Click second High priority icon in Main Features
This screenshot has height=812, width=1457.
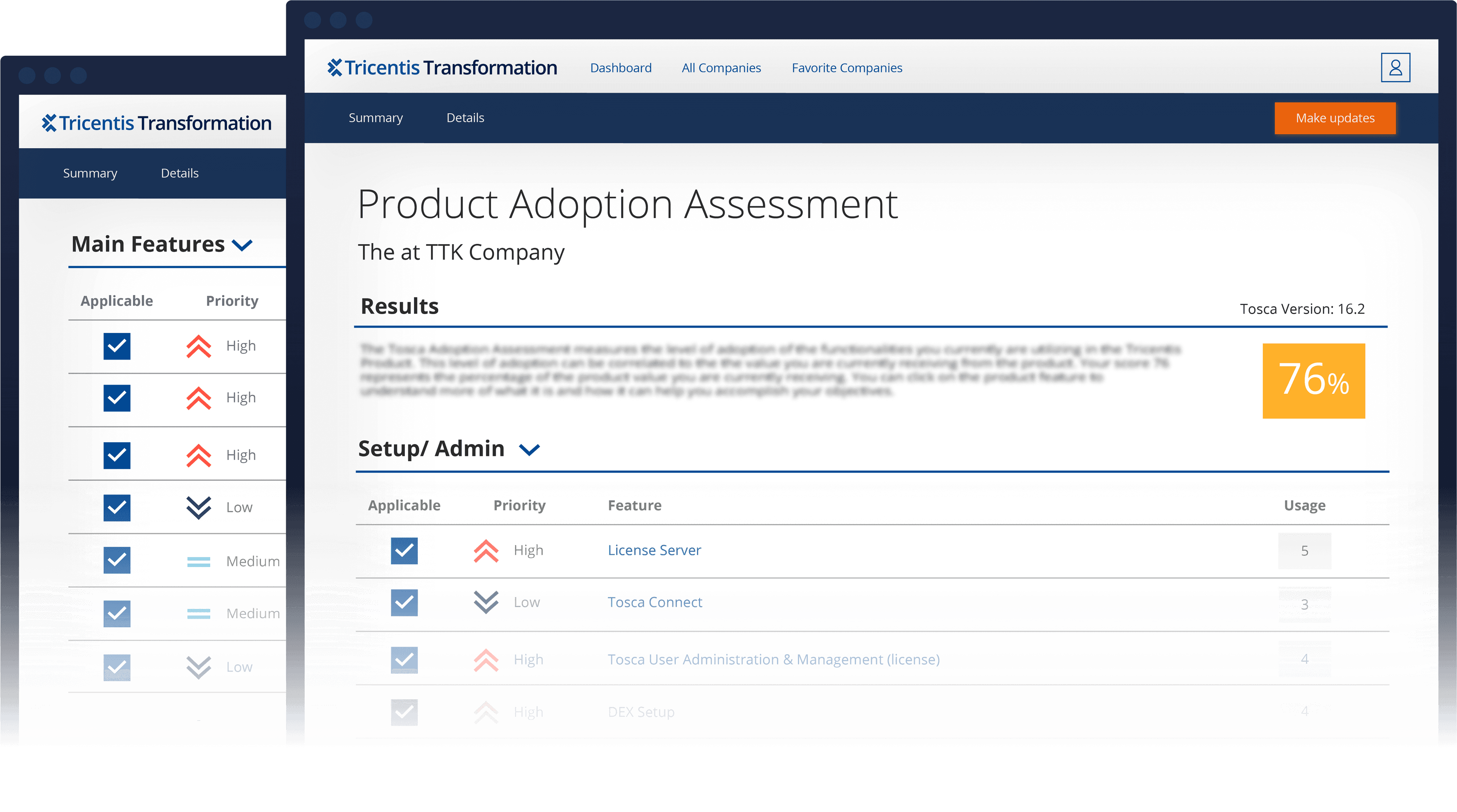click(198, 398)
